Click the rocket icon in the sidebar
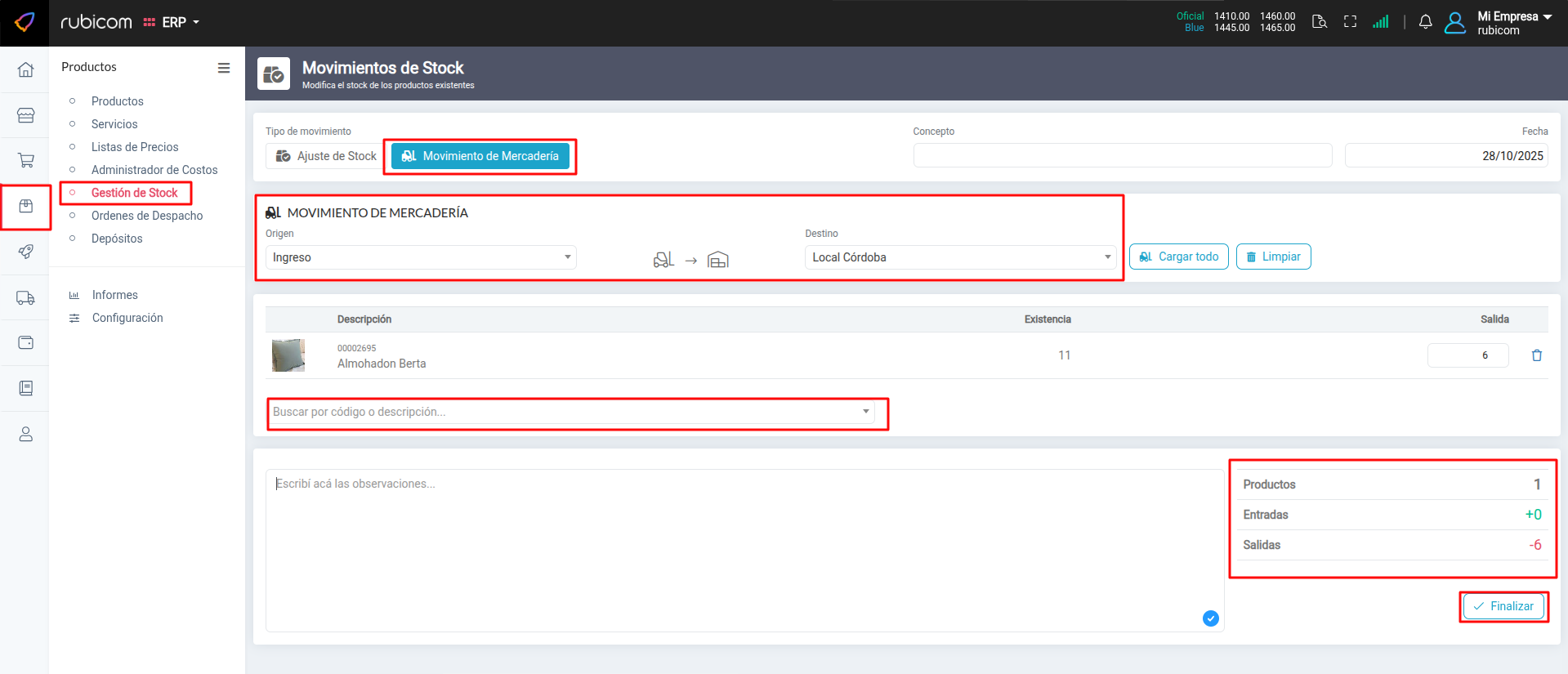The image size is (1568, 674). click(25, 252)
